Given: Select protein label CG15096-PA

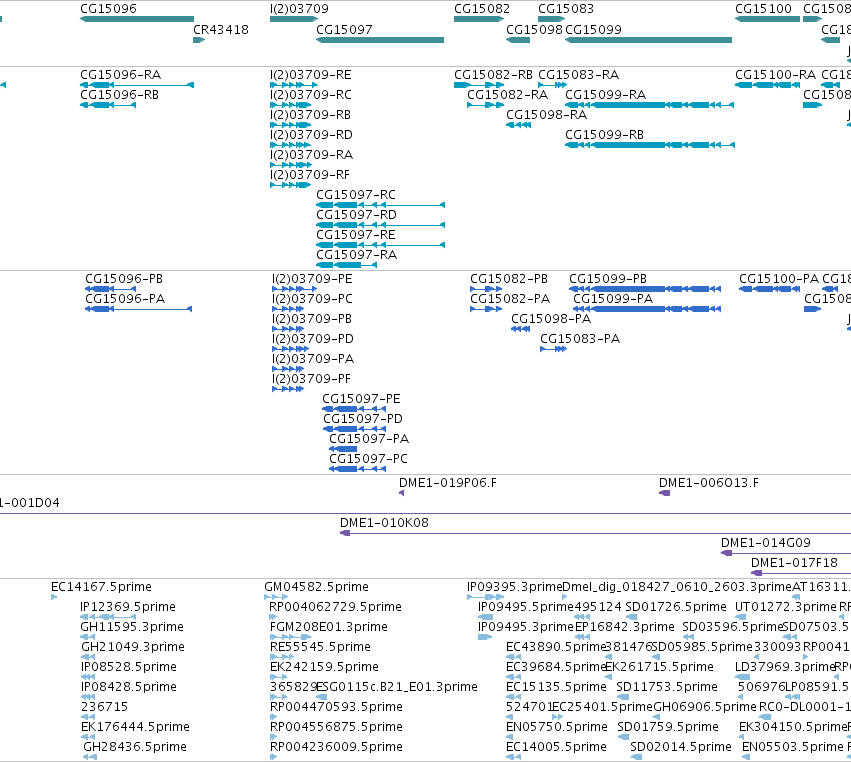Looking at the screenshot, I should (x=125, y=299).
